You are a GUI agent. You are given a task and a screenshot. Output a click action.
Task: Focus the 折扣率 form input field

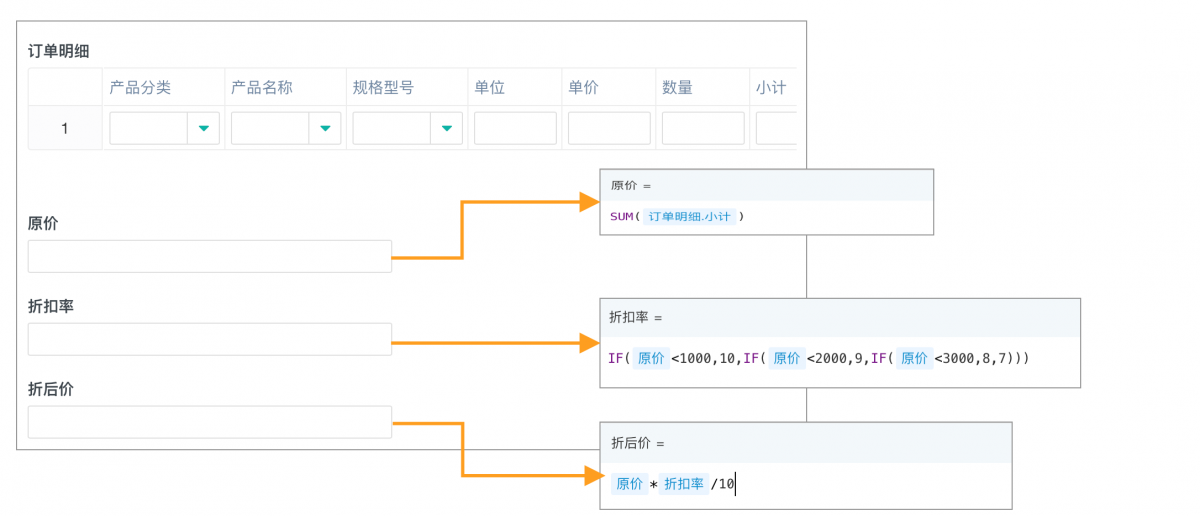point(209,340)
